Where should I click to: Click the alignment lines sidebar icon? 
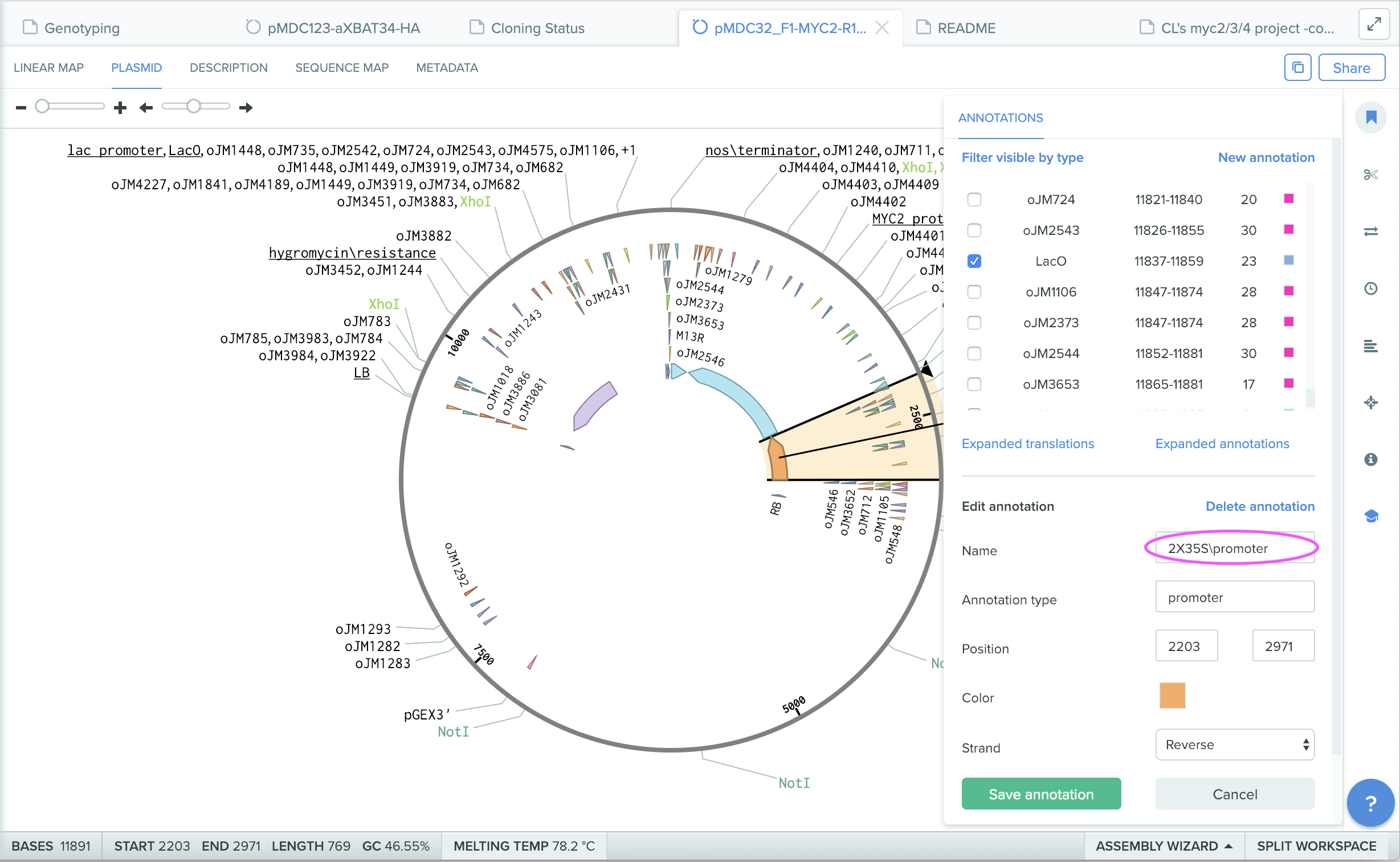pyautogui.click(x=1371, y=345)
